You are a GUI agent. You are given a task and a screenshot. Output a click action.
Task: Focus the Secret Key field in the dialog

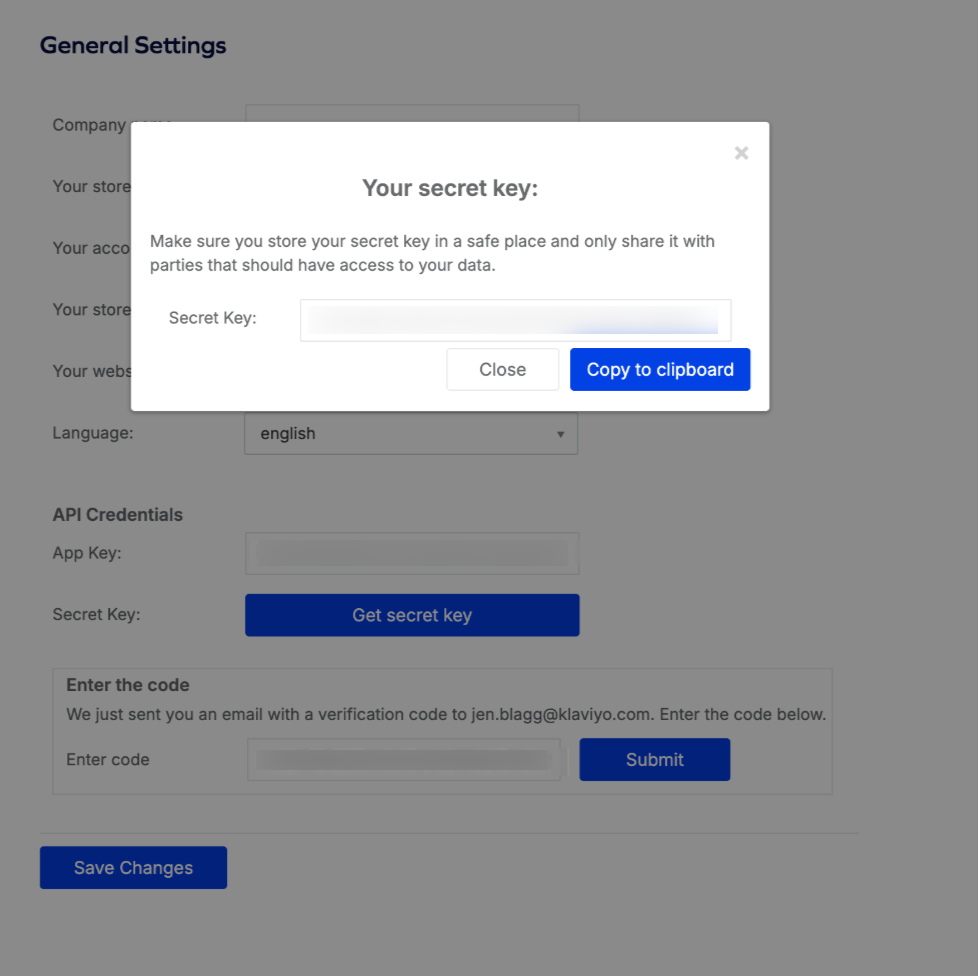tap(515, 320)
